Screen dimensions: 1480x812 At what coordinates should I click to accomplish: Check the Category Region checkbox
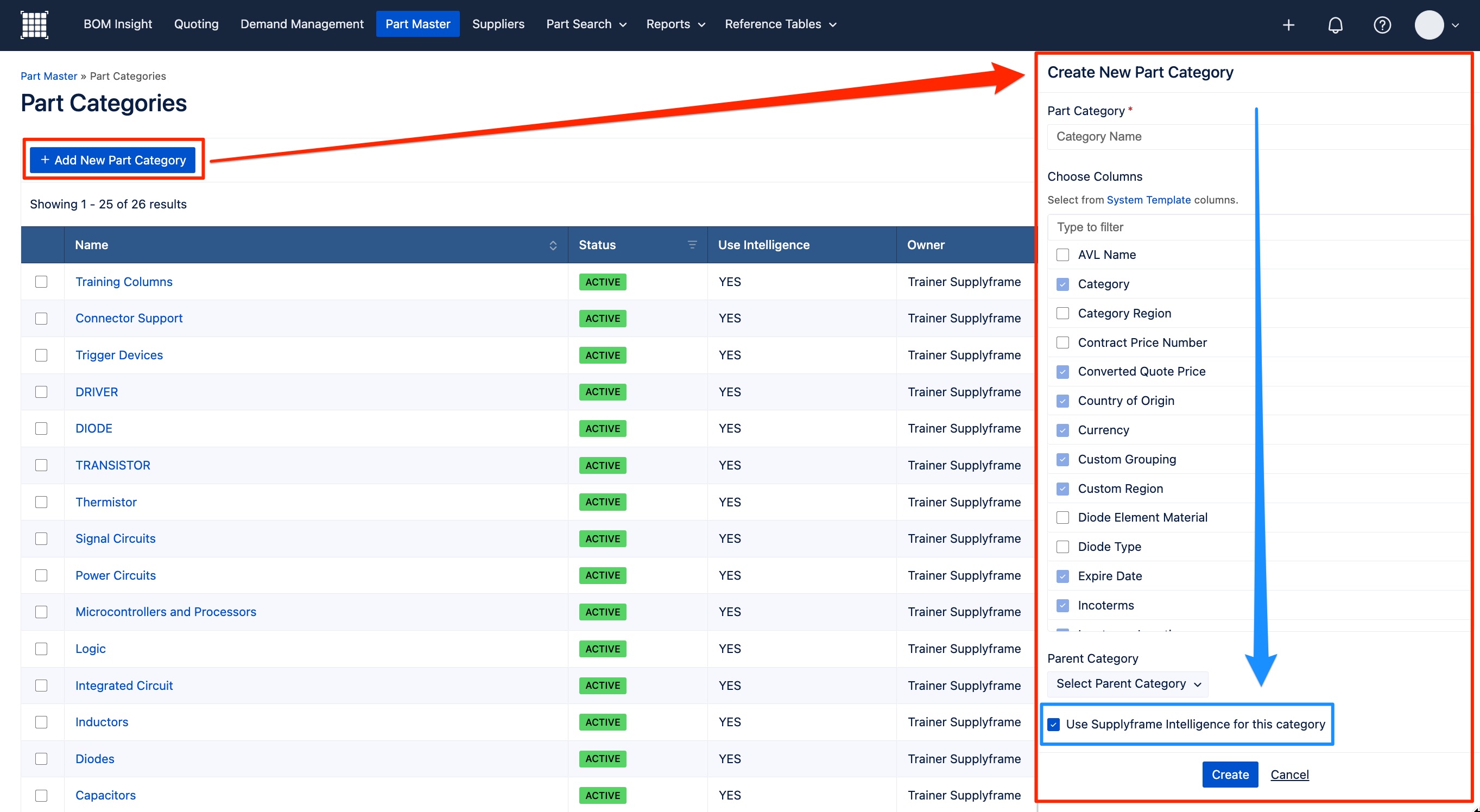(1062, 313)
